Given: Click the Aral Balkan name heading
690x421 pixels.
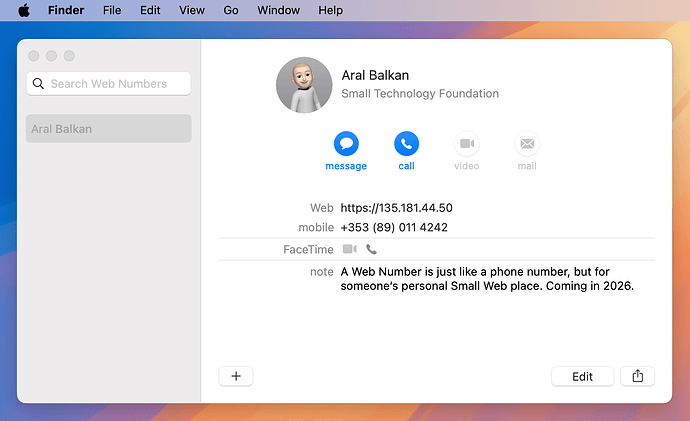Looking at the screenshot, I should (x=375, y=75).
